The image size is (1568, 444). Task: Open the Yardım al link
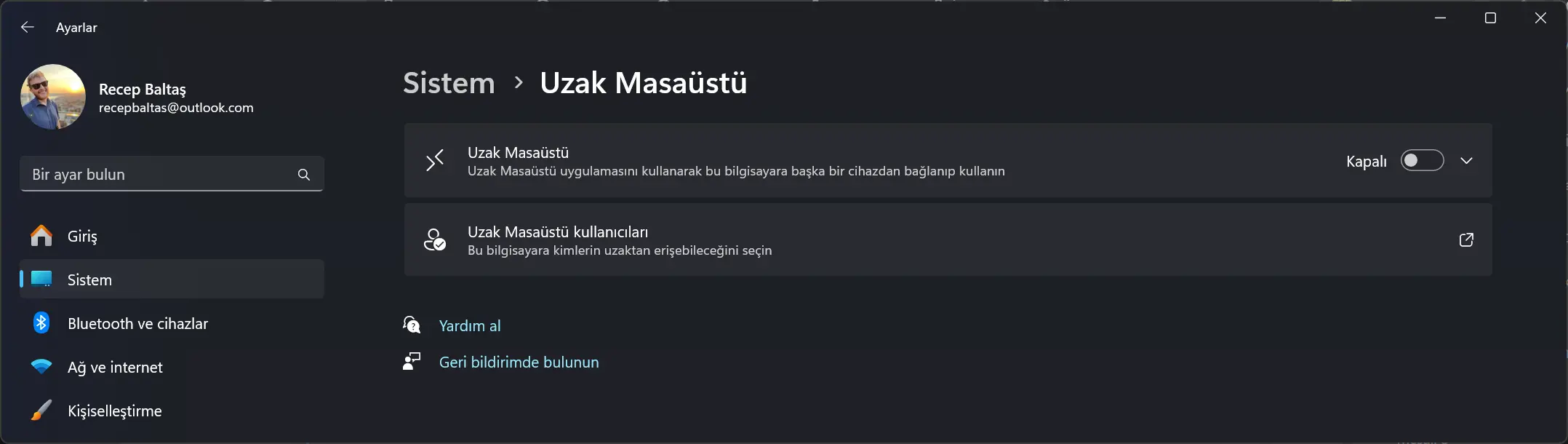[x=470, y=326]
